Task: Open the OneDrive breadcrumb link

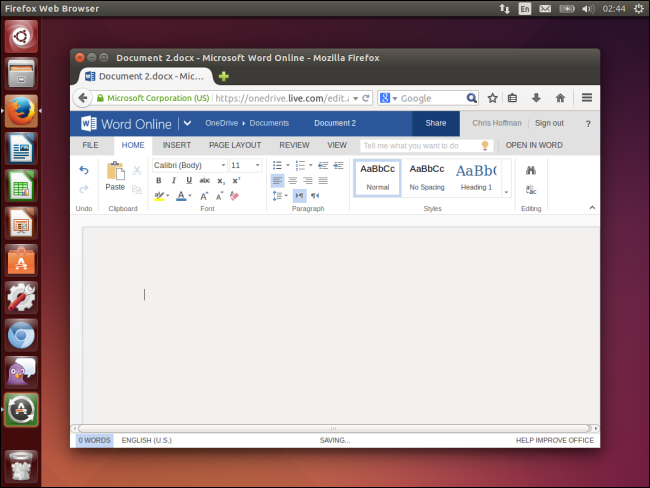Action: pos(222,123)
